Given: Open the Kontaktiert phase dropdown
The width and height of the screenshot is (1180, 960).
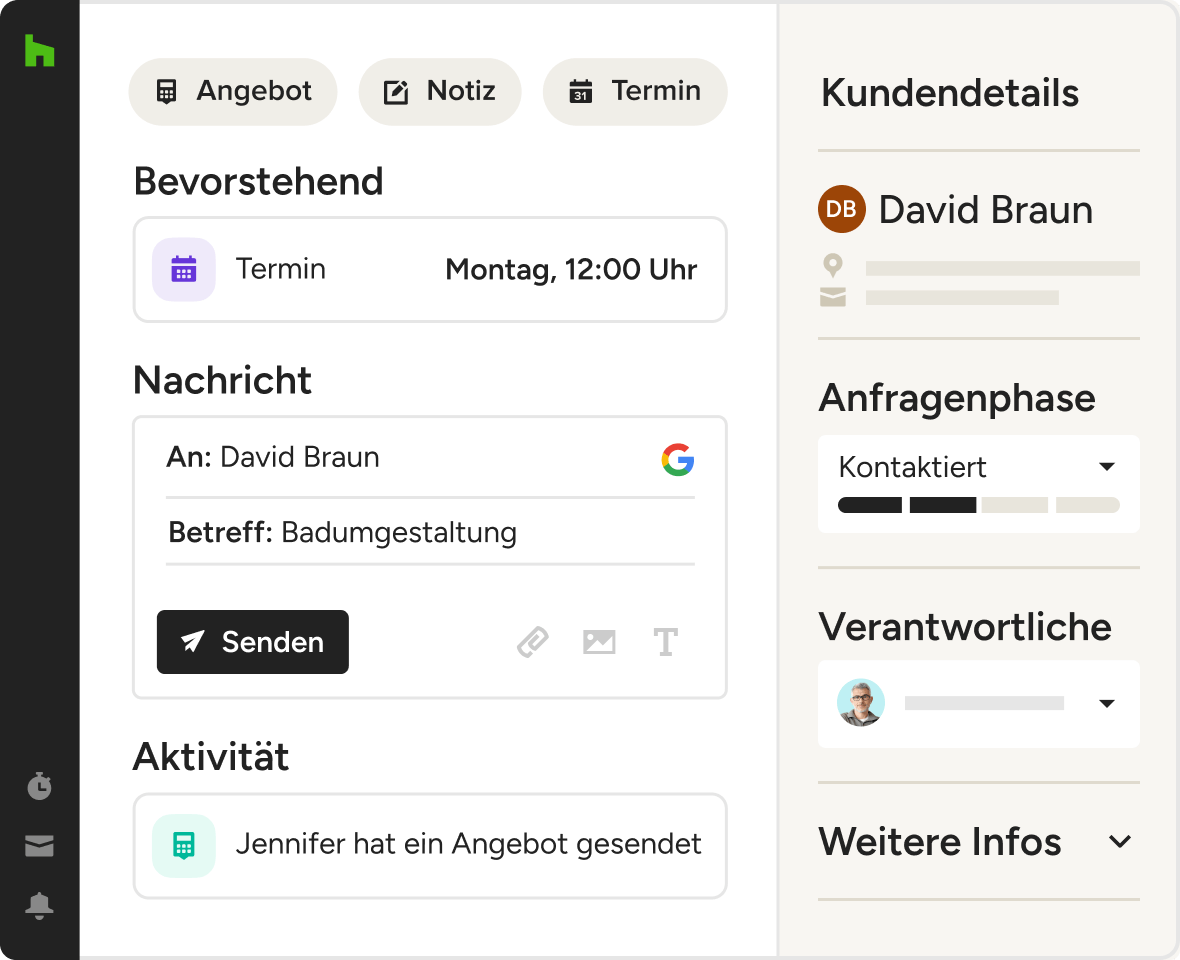Looking at the screenshot, I should click(x=1106, y=467).
